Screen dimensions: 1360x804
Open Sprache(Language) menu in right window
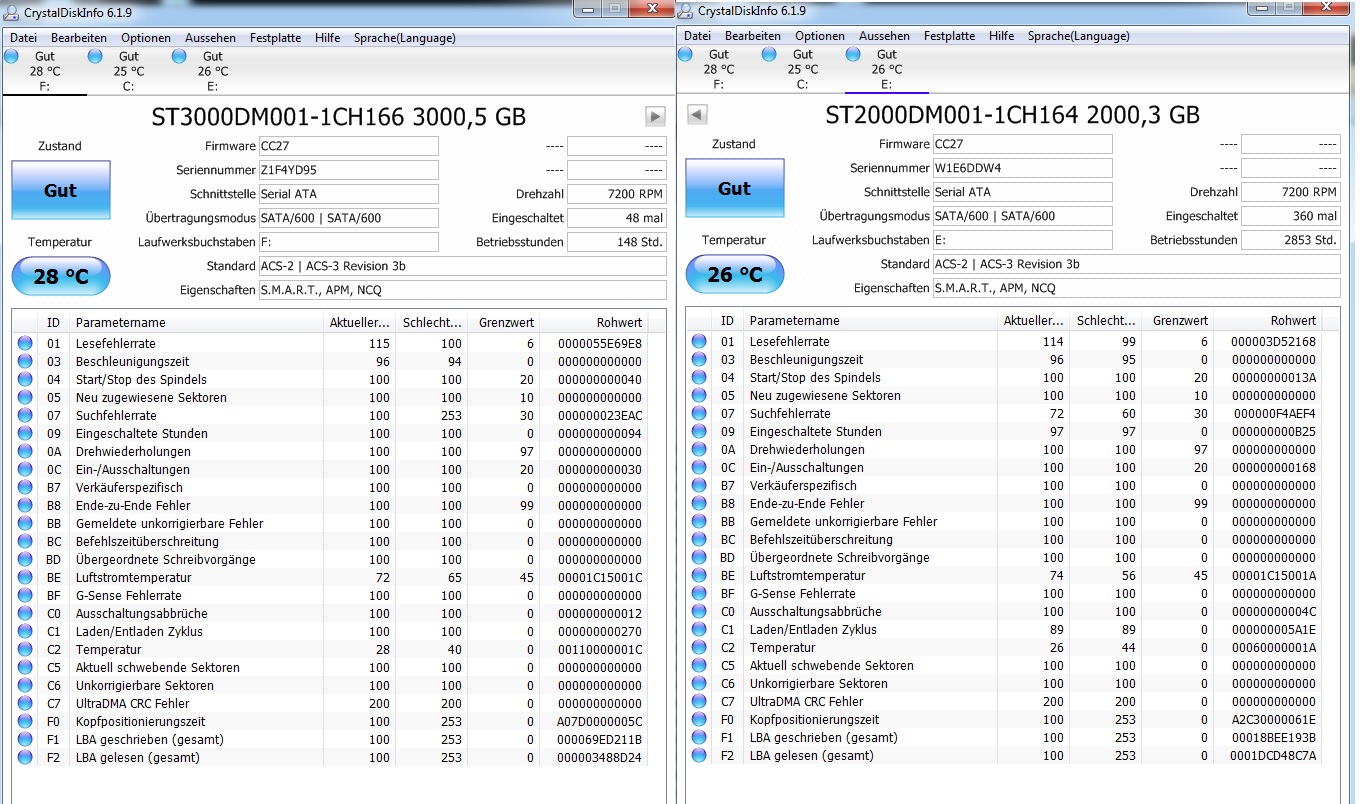point(1079,36)
